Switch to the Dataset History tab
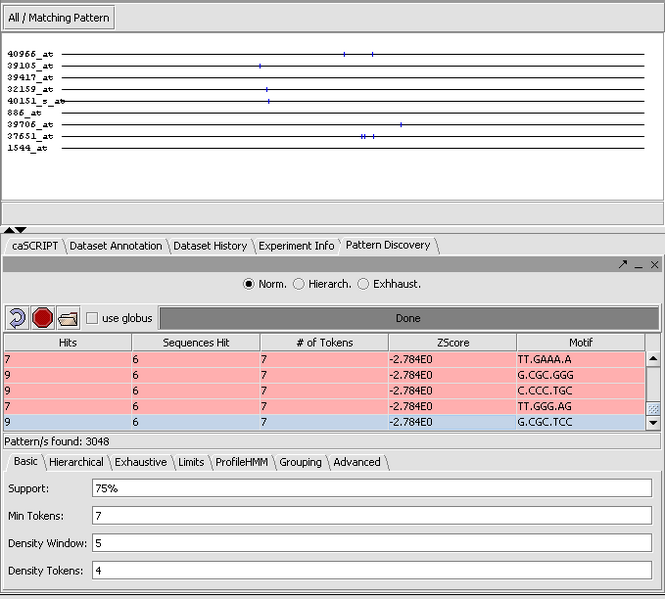The image size is (665, 599). (x=210, y=246)
